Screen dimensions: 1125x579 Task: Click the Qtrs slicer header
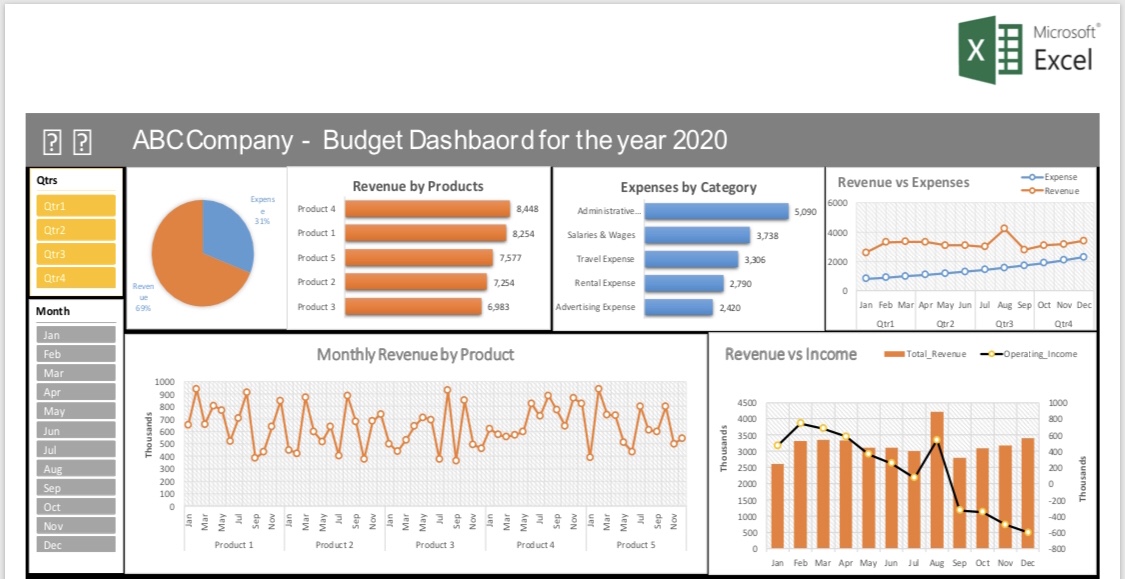coord(47,181)
